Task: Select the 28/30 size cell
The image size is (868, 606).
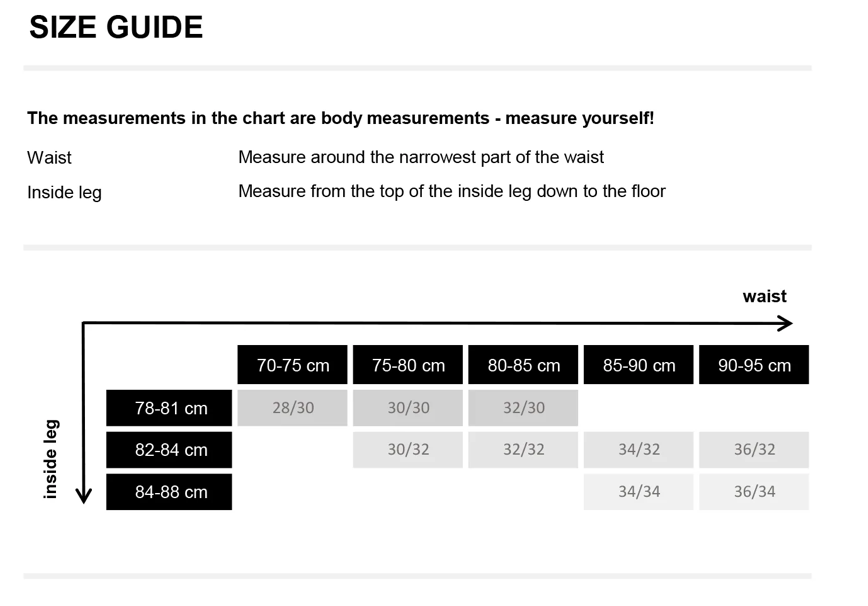Action: tap(292, 408)
